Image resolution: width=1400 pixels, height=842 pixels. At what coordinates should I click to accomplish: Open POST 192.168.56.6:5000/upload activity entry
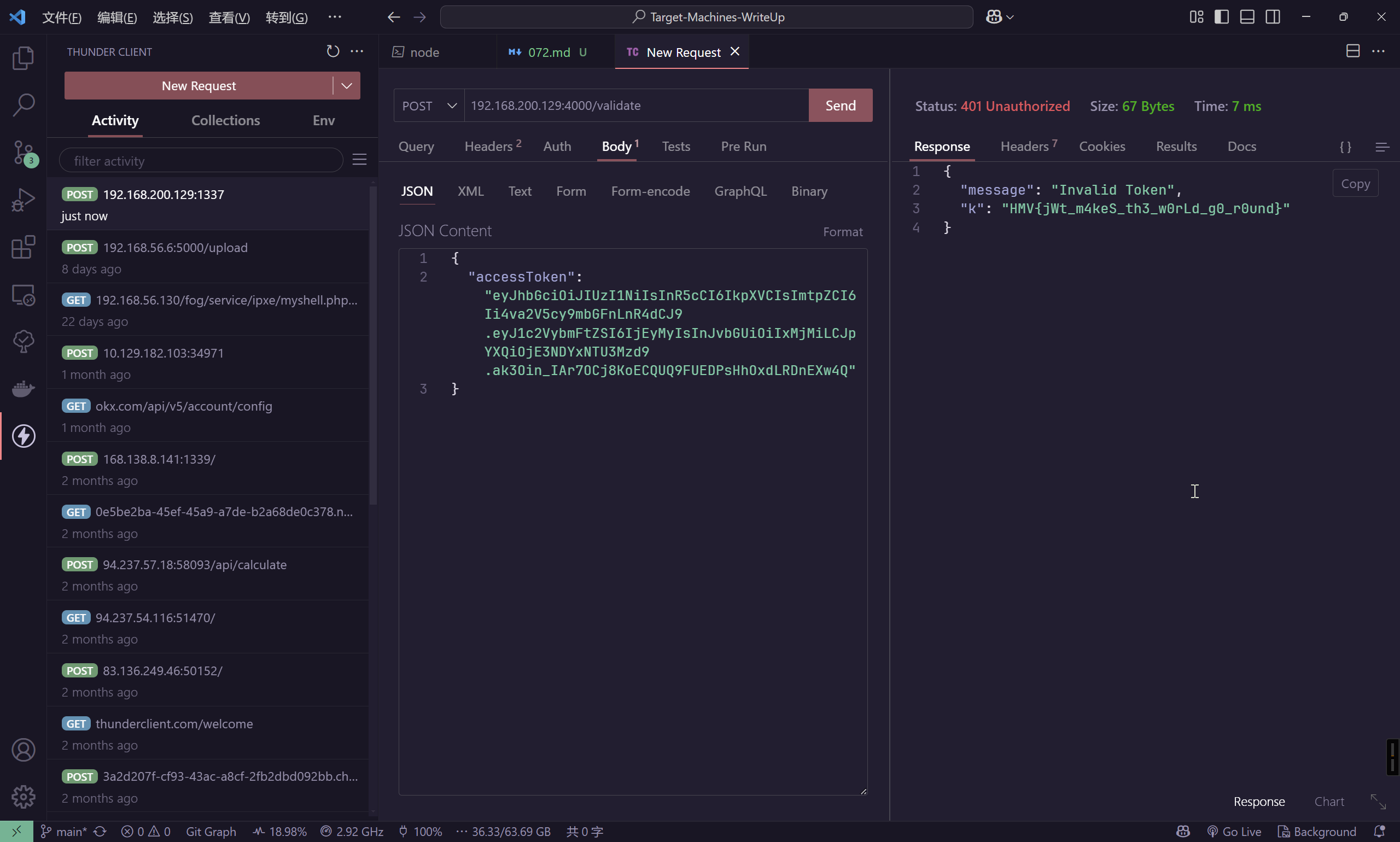tap(208, 258)
